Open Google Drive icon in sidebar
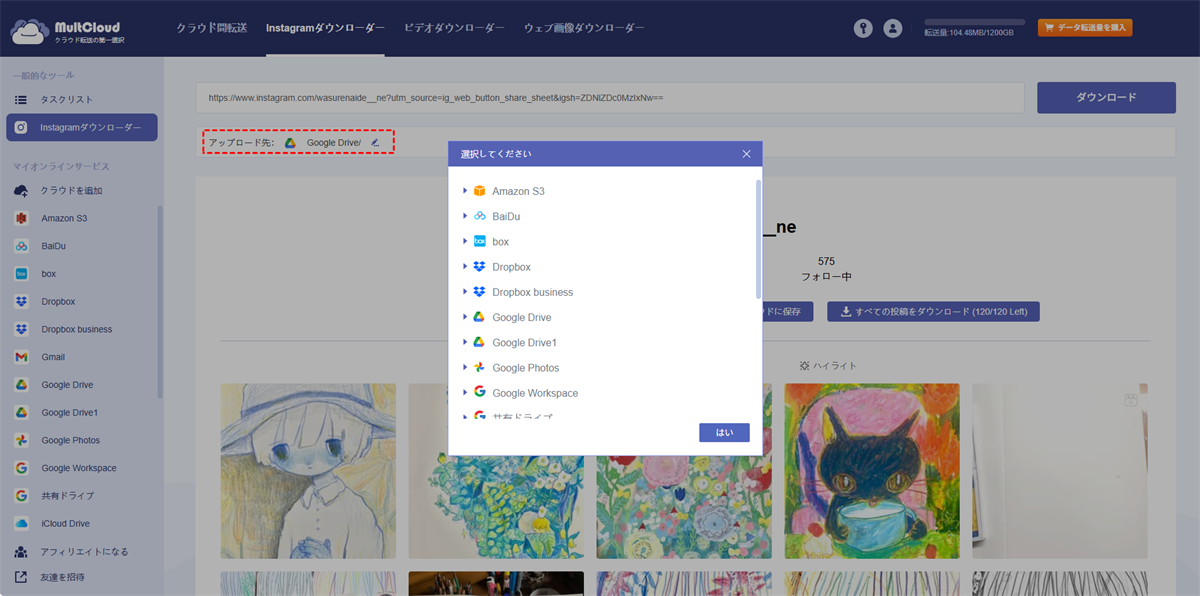 21,385
